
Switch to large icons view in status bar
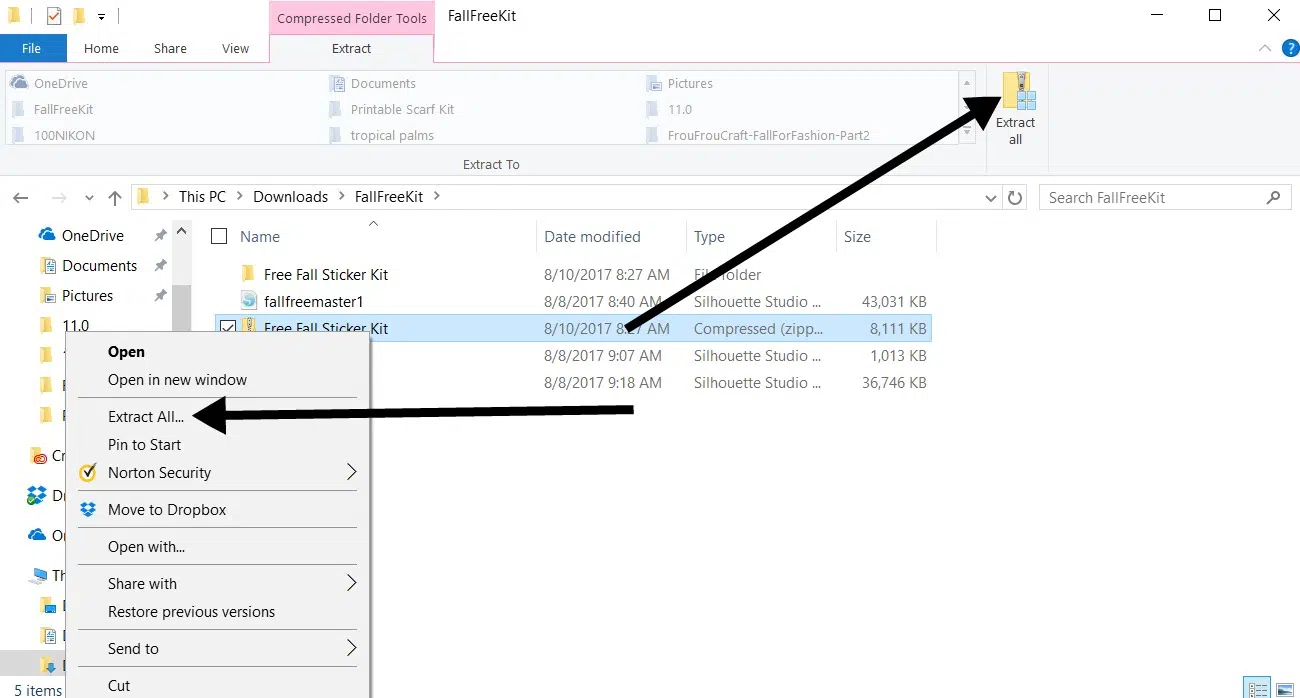tap(1285, 689)
